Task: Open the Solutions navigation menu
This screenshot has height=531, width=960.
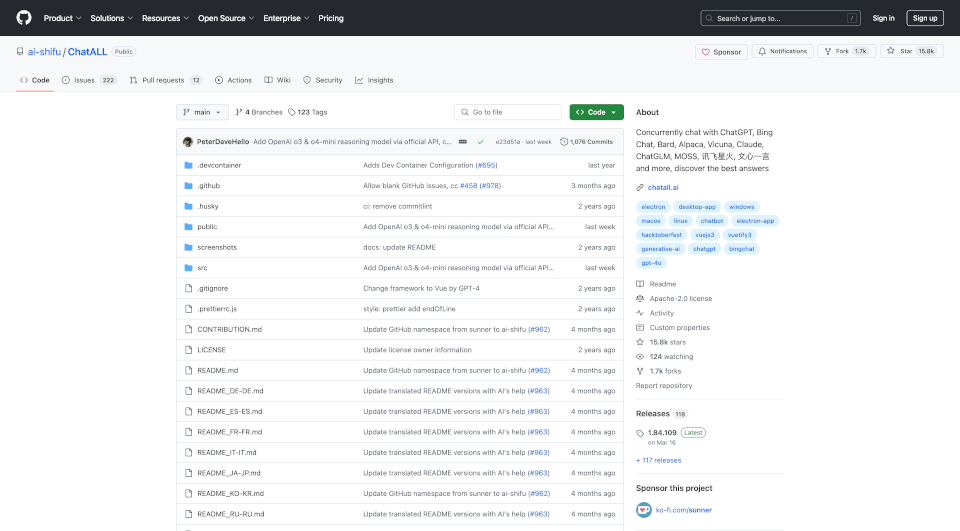Action: point(111,18)
